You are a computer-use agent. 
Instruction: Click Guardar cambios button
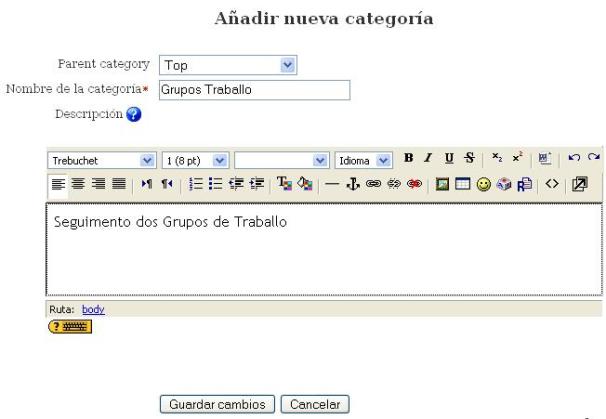coord(217,404)
